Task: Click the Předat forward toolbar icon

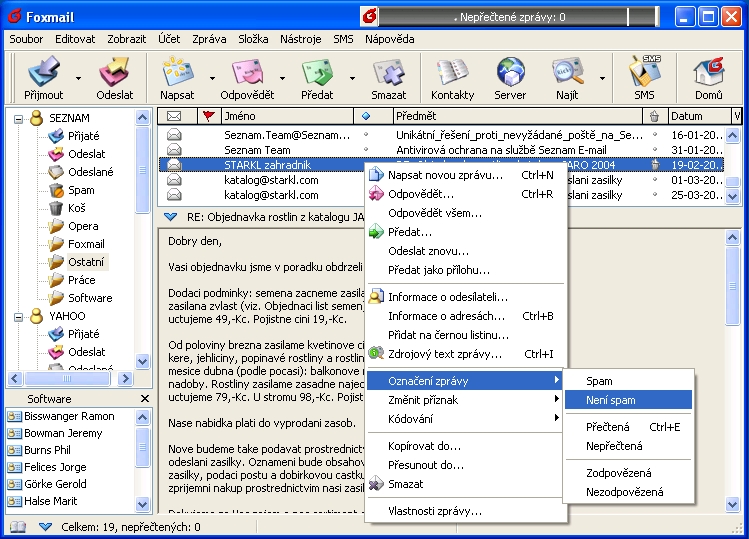Action: click(x=317, y=78)
